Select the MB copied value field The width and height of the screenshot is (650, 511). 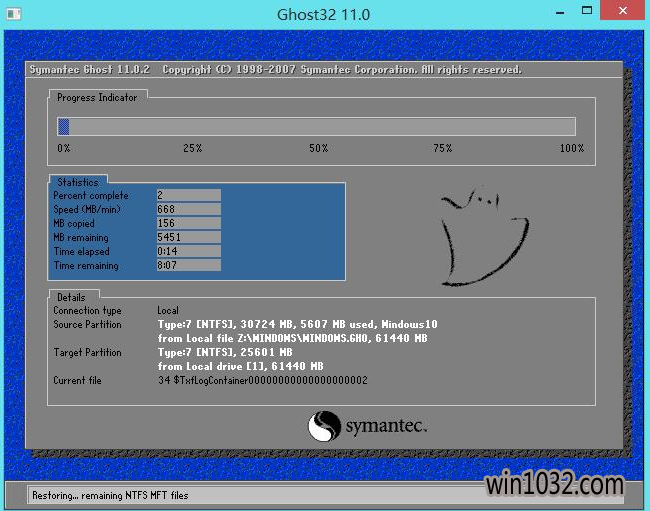(x=188, y=224)
